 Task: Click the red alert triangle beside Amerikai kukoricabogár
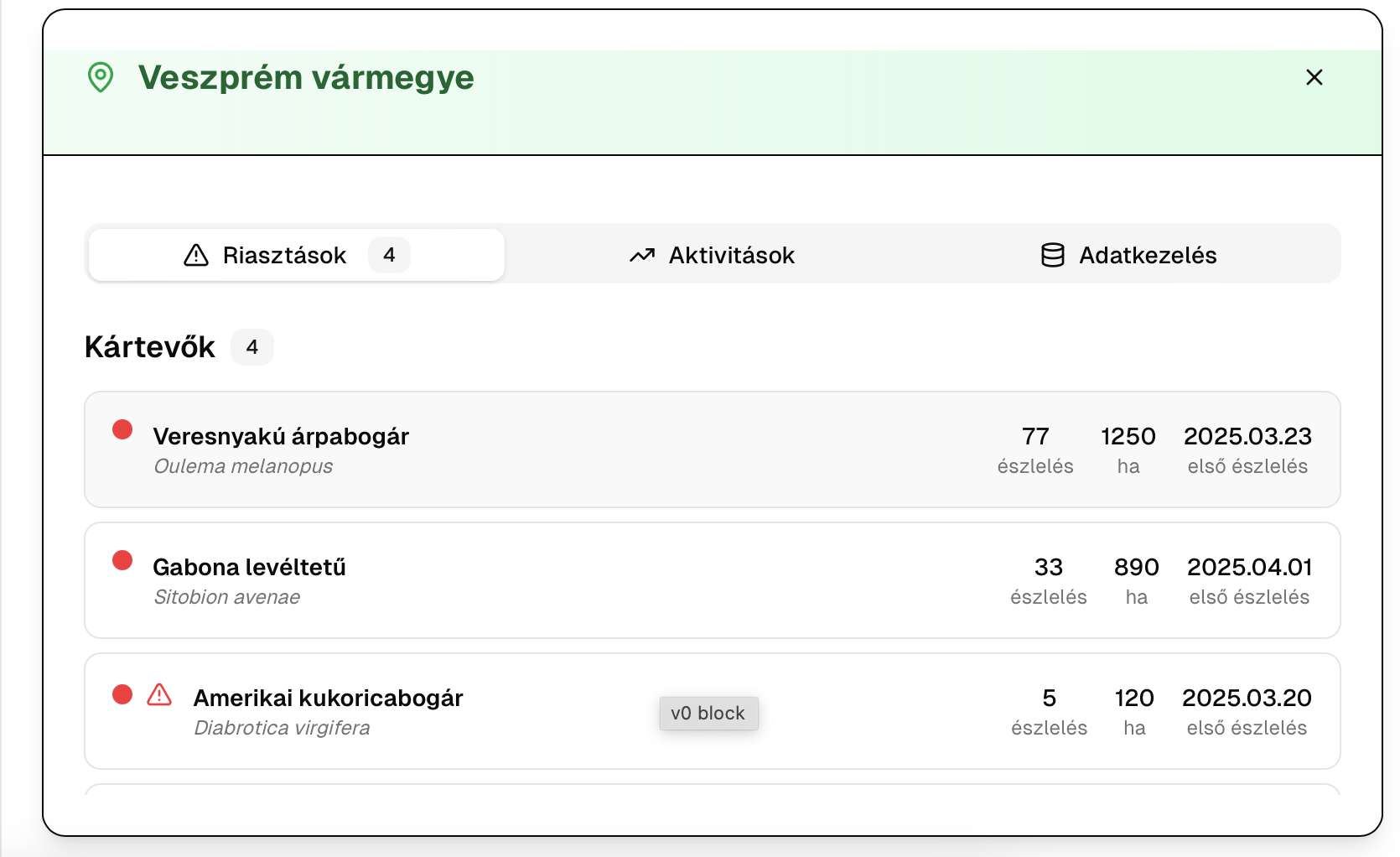pyautogui.click(x=159, y=694)
